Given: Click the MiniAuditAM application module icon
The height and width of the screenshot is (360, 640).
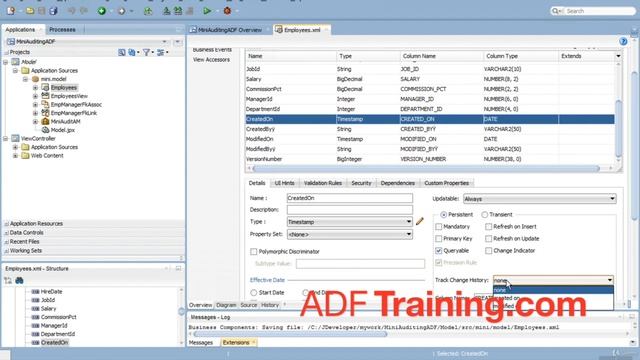Looking at the screenshot, I should (x=45, y=121).
